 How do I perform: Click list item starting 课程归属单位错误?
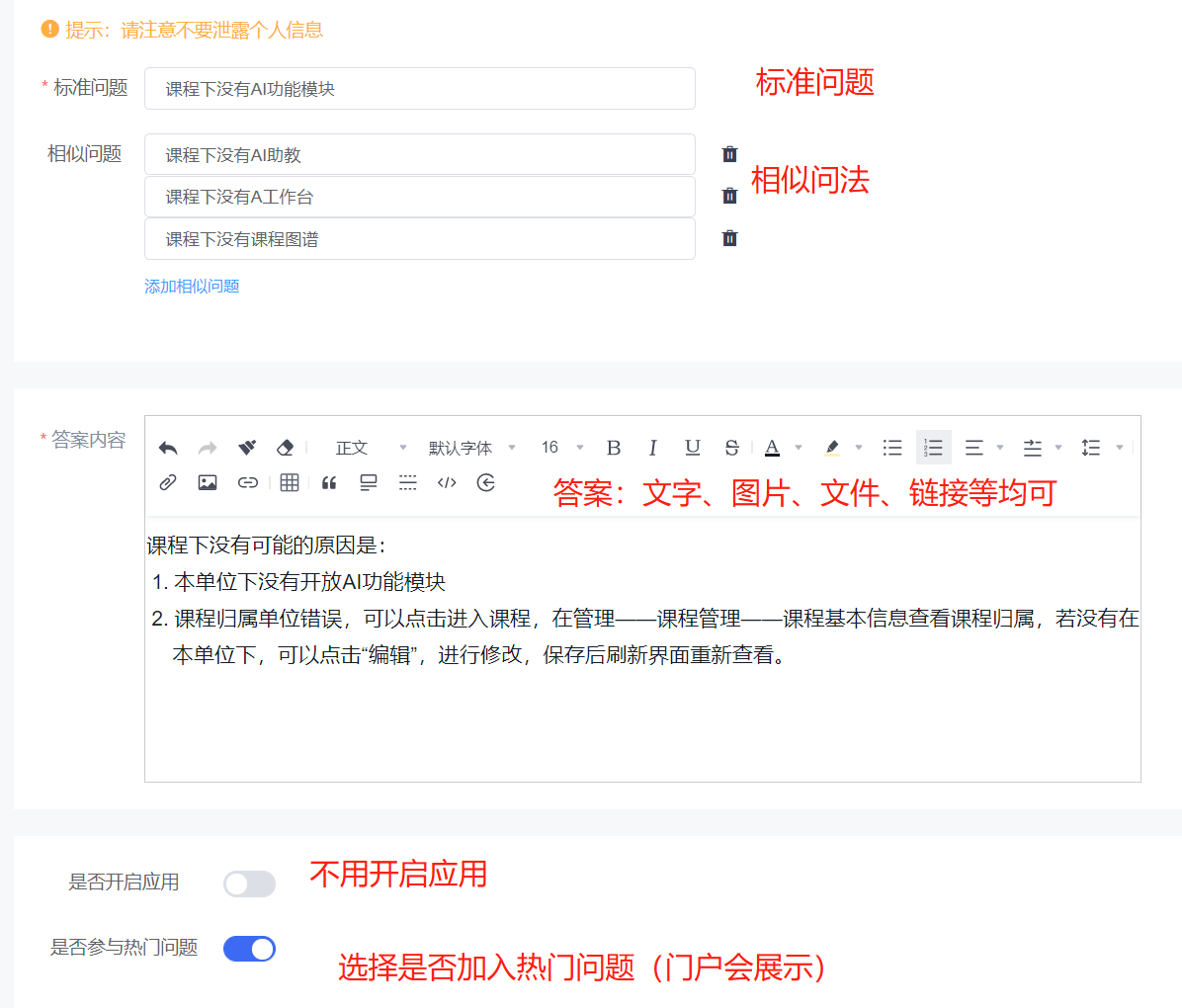pos(656,637)
